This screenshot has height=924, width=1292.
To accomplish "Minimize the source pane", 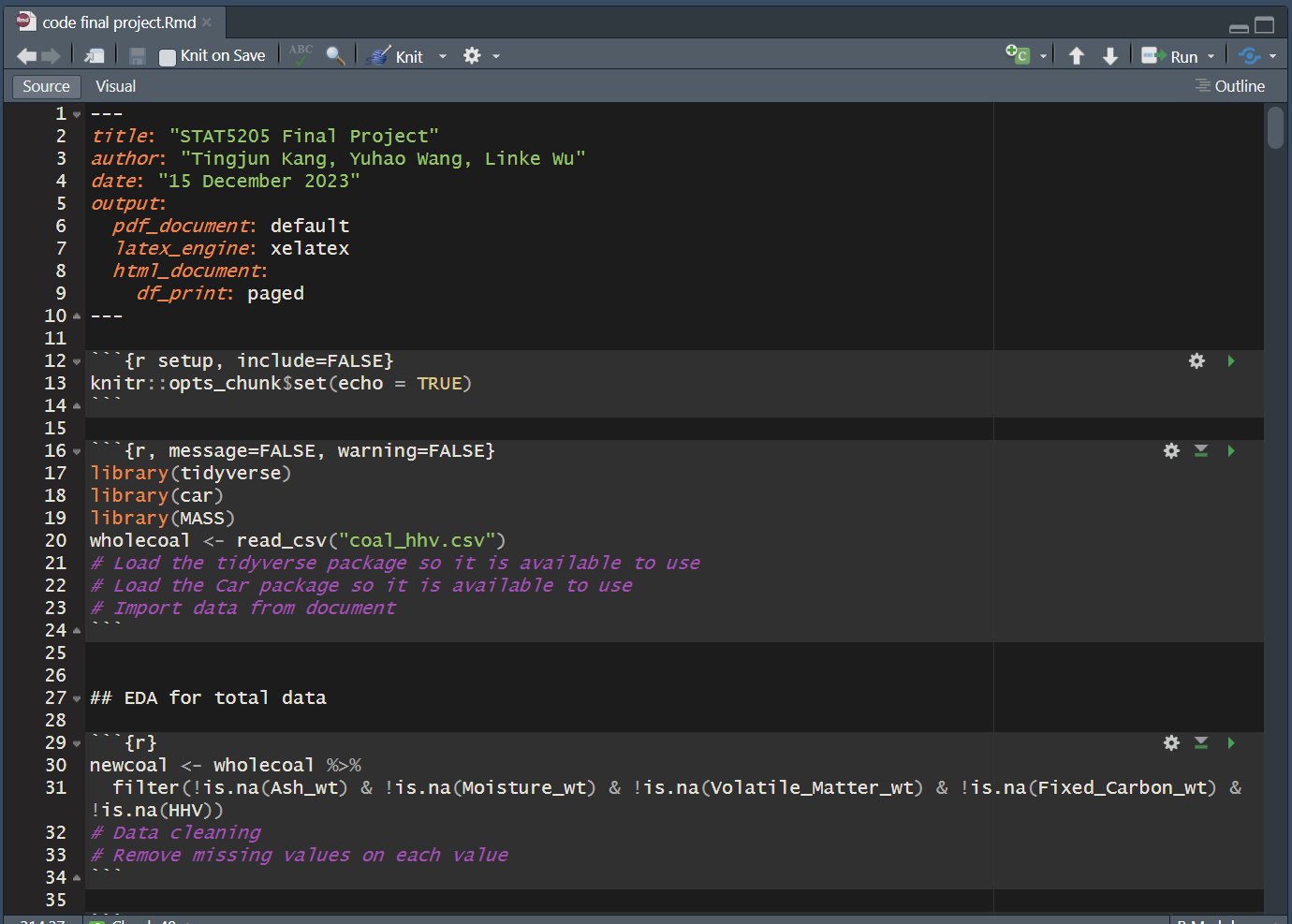I will click(x=1239, y=27).
